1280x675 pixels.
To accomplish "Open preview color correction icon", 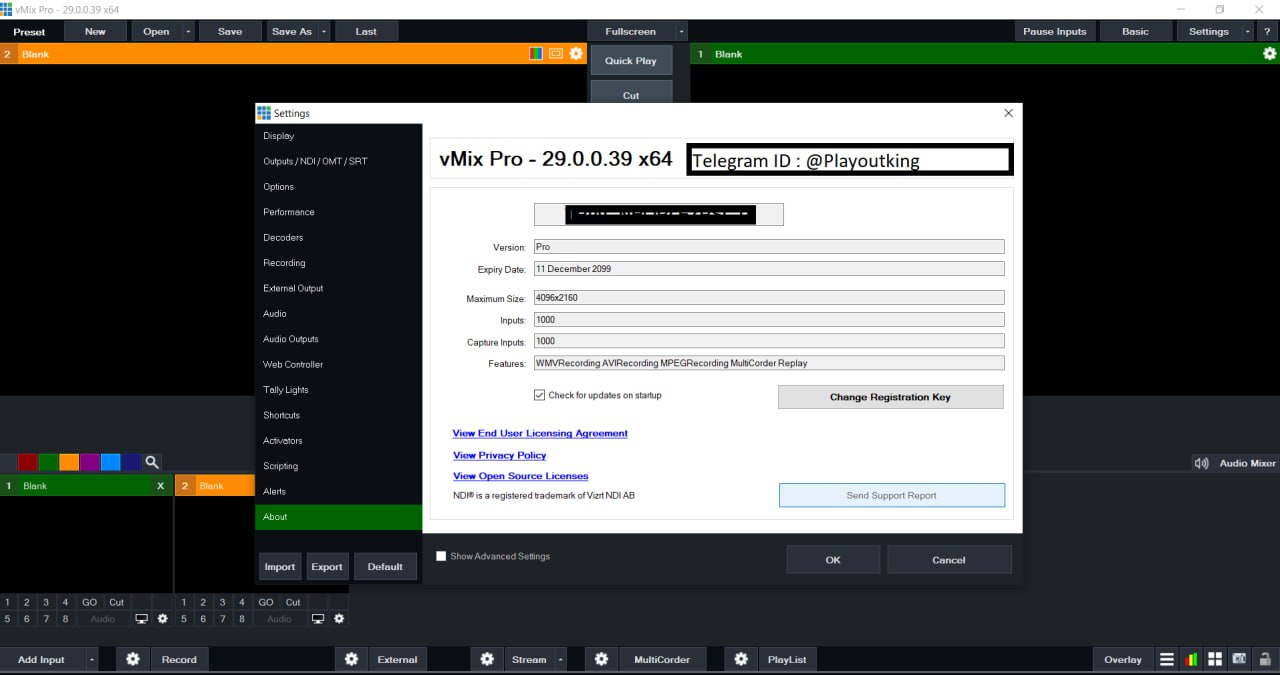I will point(536,54).
